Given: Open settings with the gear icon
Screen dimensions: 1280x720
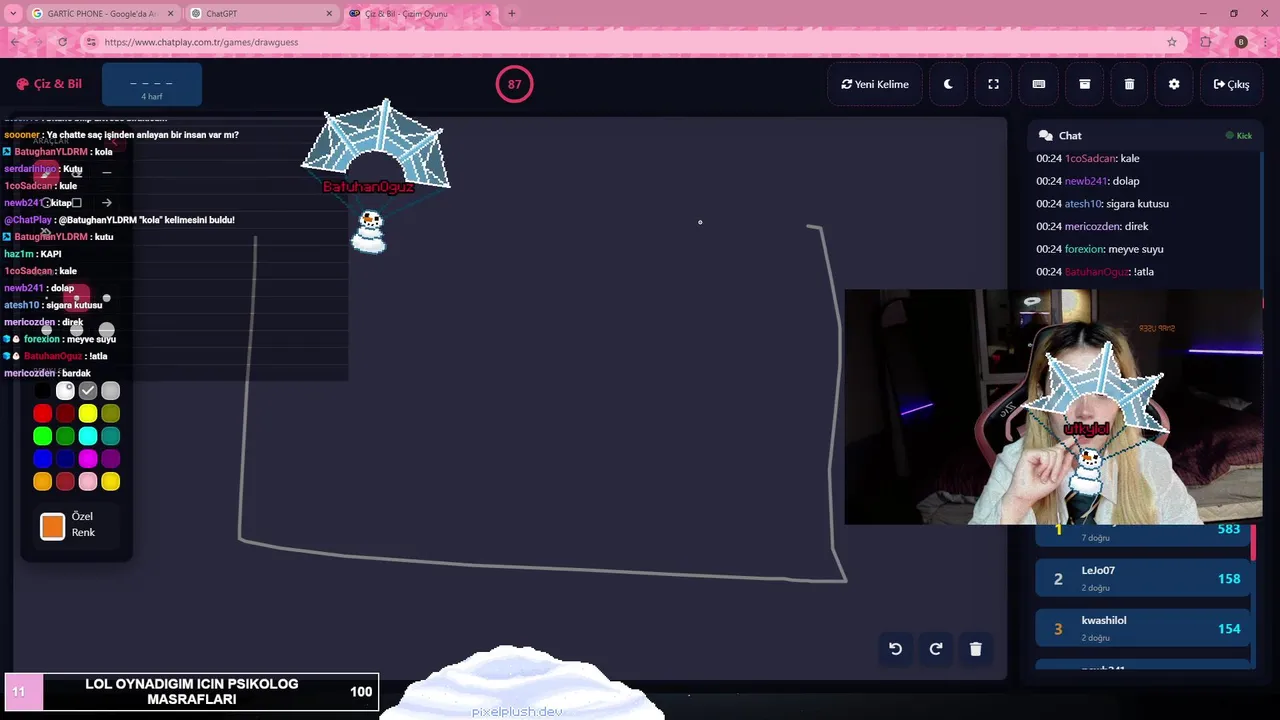Looking at the screenshot, I should point(1174,84).
